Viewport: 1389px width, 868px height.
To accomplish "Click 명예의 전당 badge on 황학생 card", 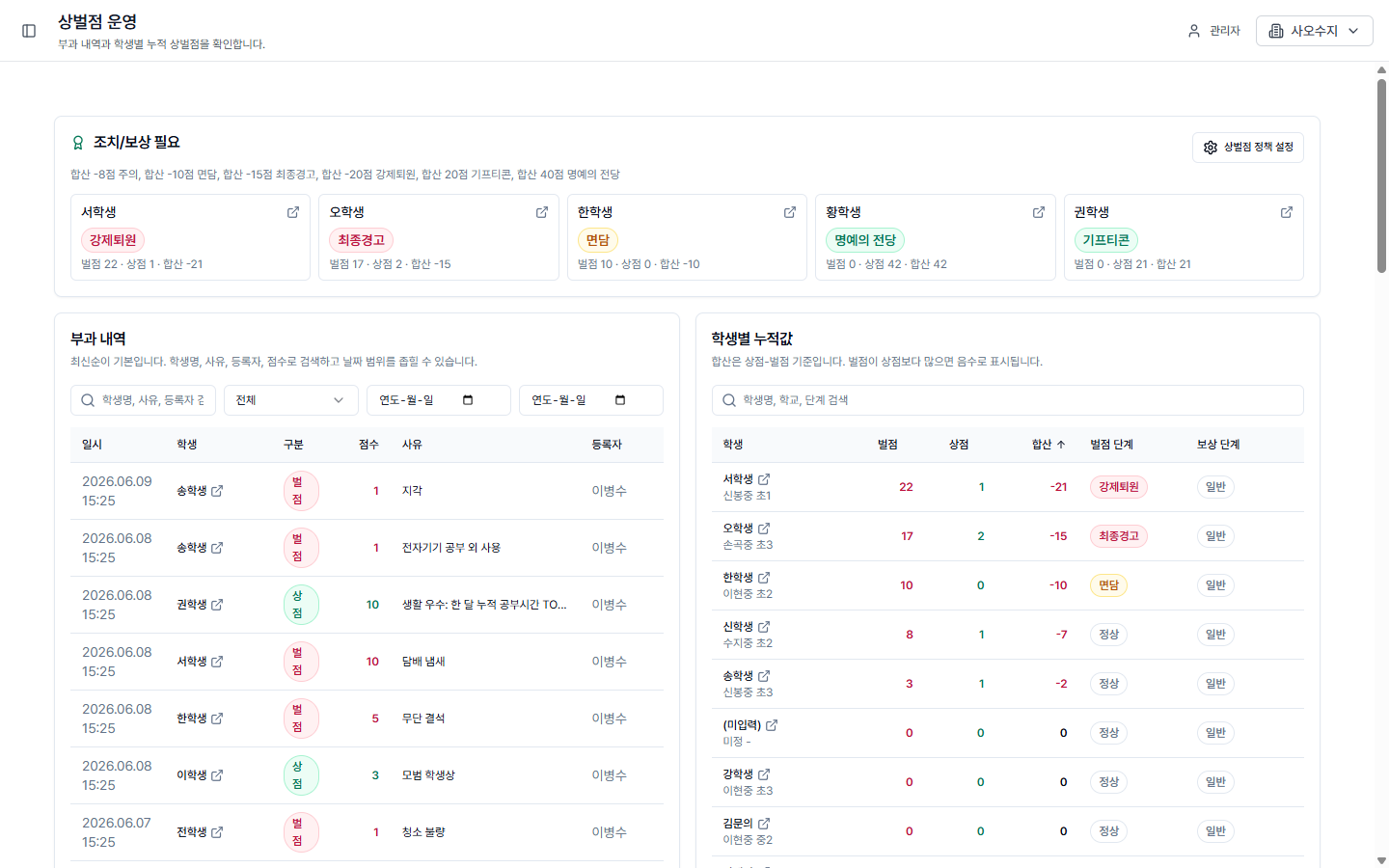I will [865, 240].
